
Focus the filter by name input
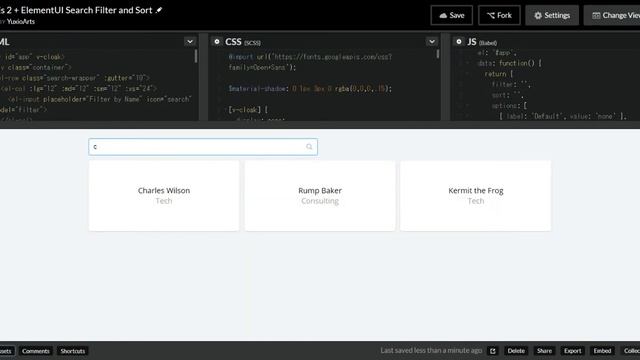(203, 147)
